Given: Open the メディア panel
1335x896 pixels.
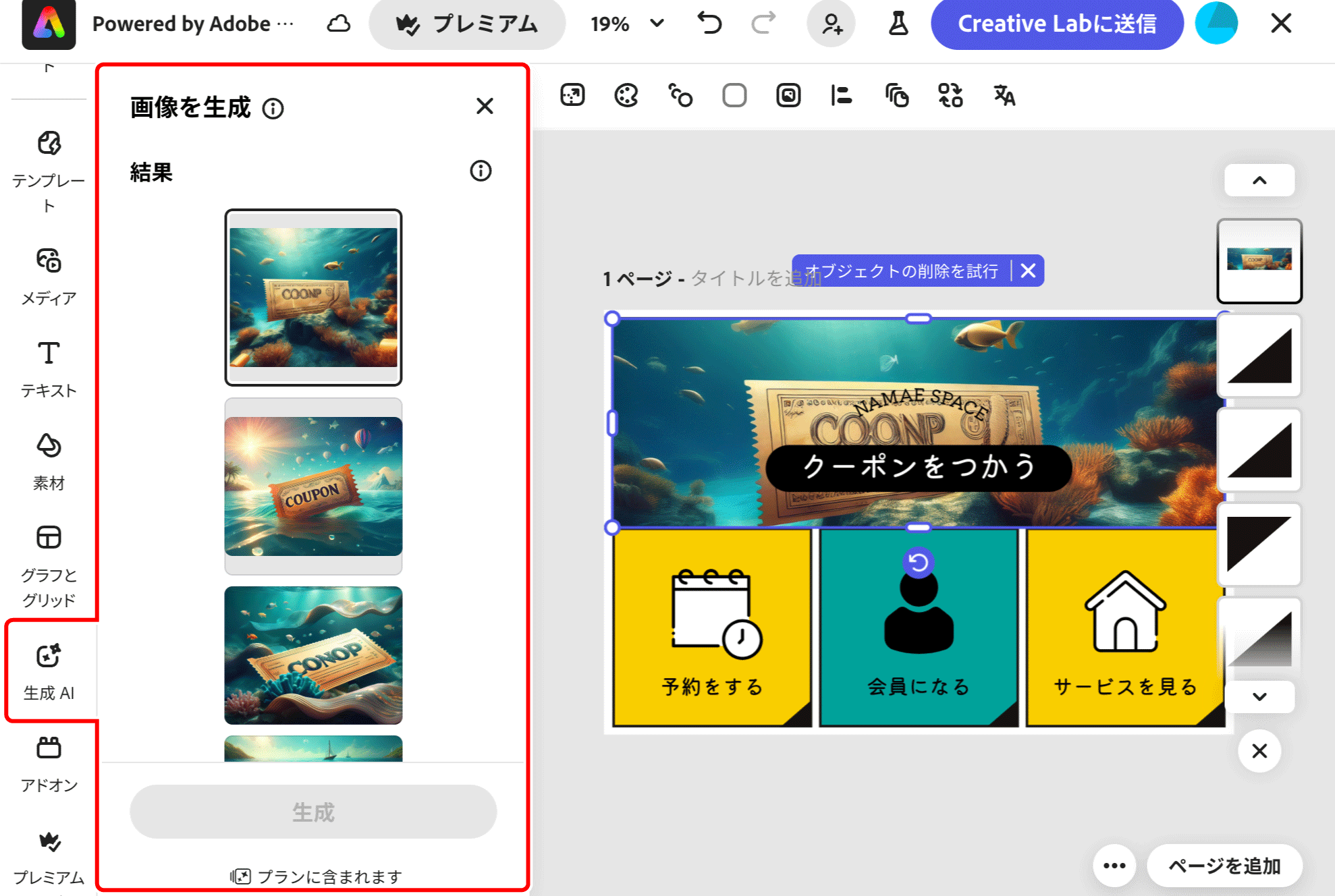Looking at the screenshot, I should [48, 273].
